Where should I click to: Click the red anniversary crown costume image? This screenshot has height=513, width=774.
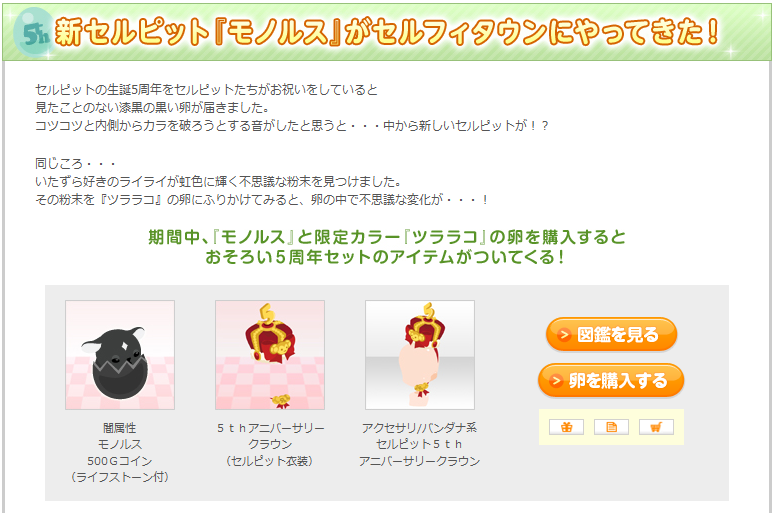click(x=270, y=355)
